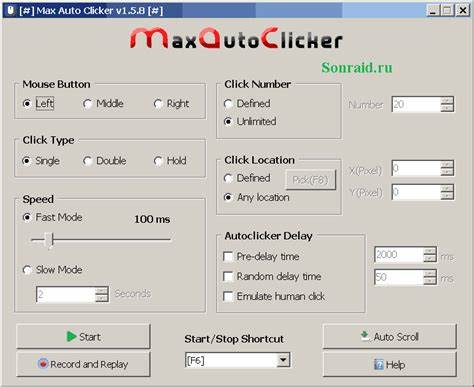Click the X(Pixel) spinner arrows
The image size is (474, 387).
[x=447, y=168]
